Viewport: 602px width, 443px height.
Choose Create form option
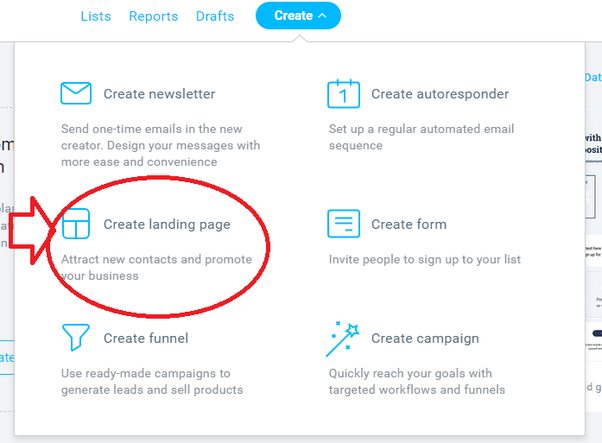[409, 224]
